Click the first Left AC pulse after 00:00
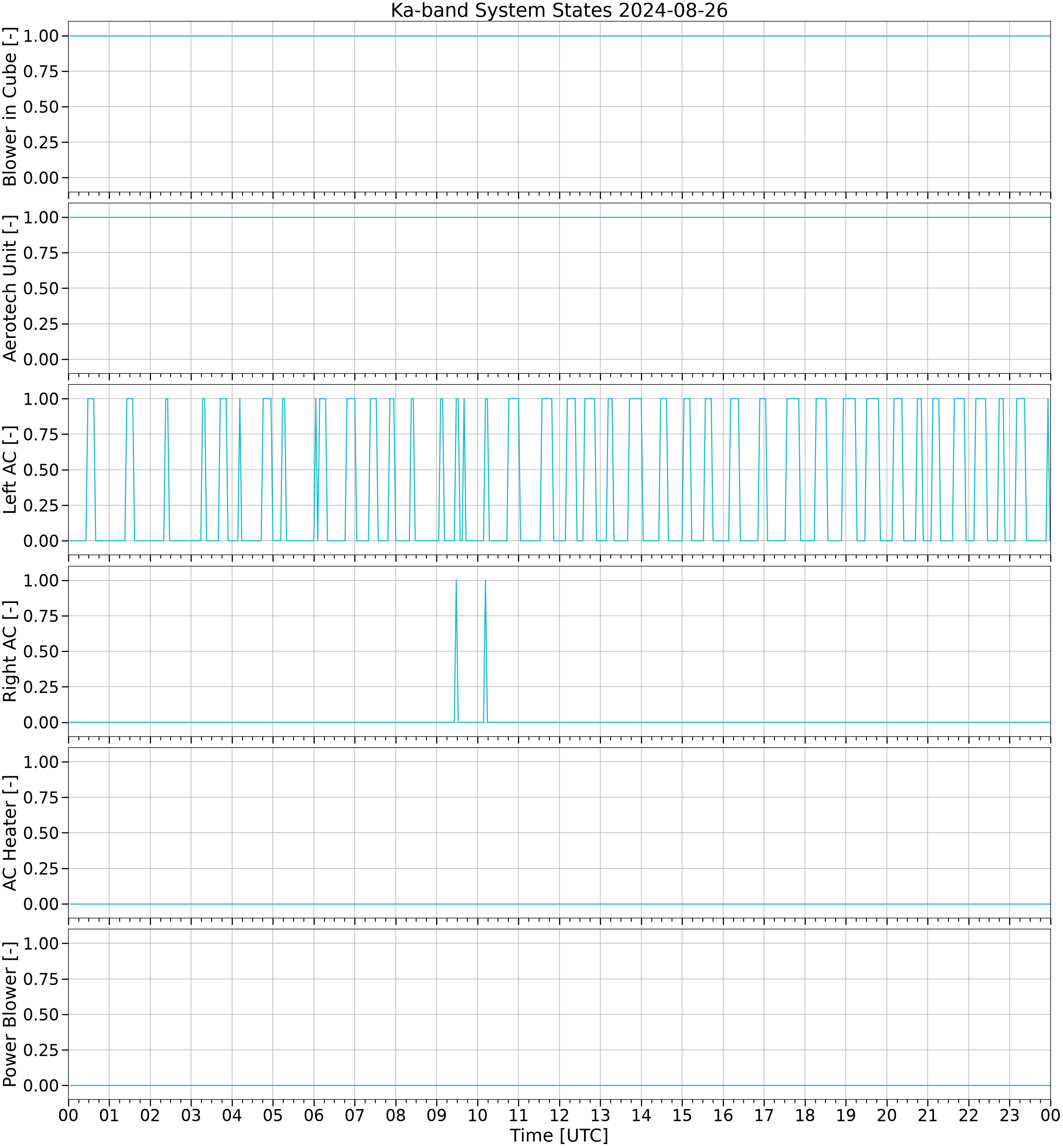The image size is (1063, 1148). (x=91, y=470)
